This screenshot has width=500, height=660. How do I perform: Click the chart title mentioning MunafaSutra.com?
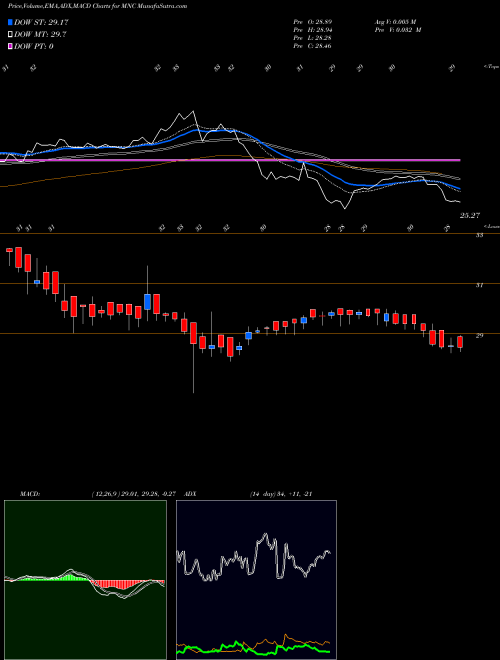98,7
